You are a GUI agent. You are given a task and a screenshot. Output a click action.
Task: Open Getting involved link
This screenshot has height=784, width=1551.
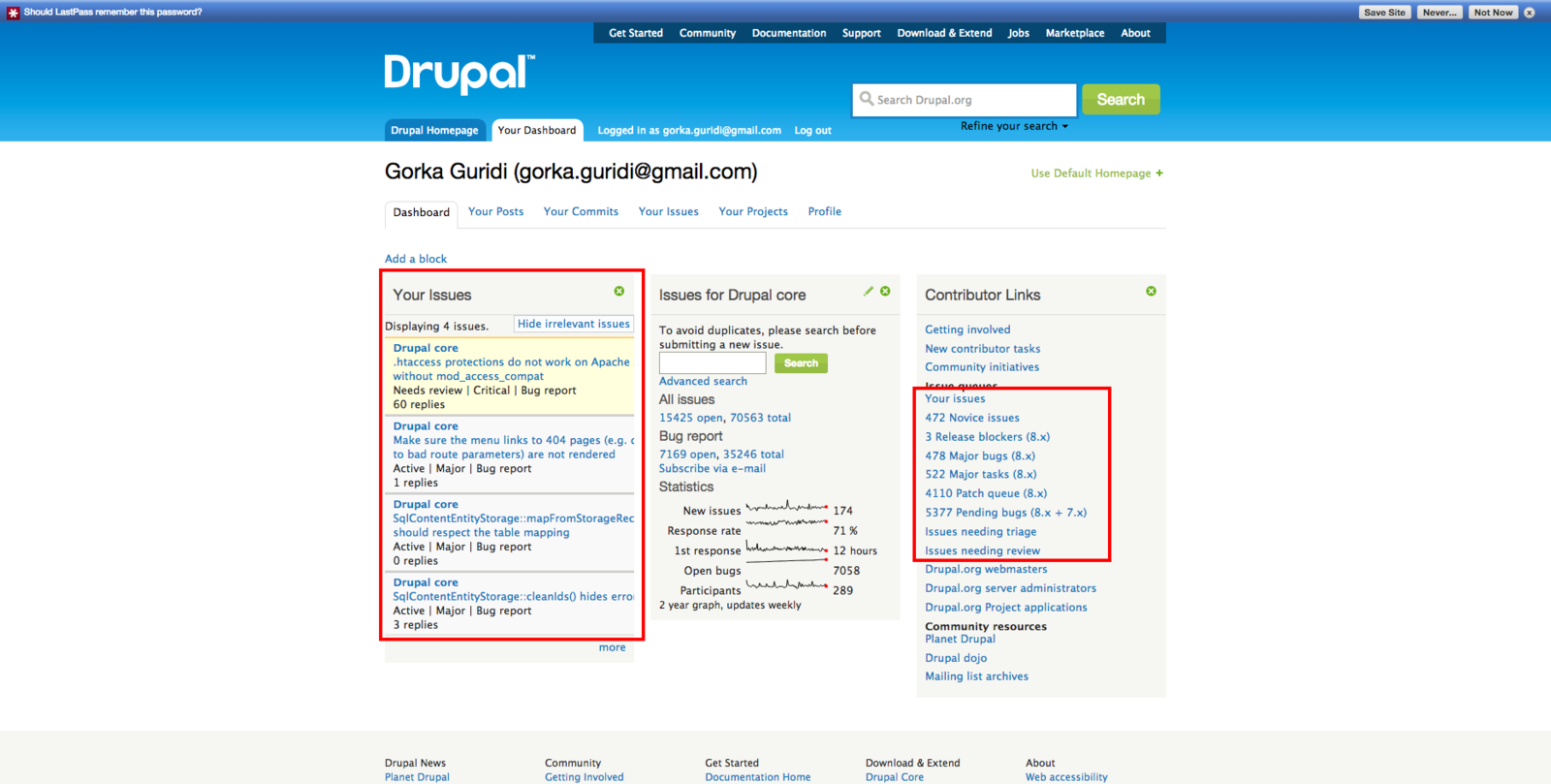coord(967,329)
